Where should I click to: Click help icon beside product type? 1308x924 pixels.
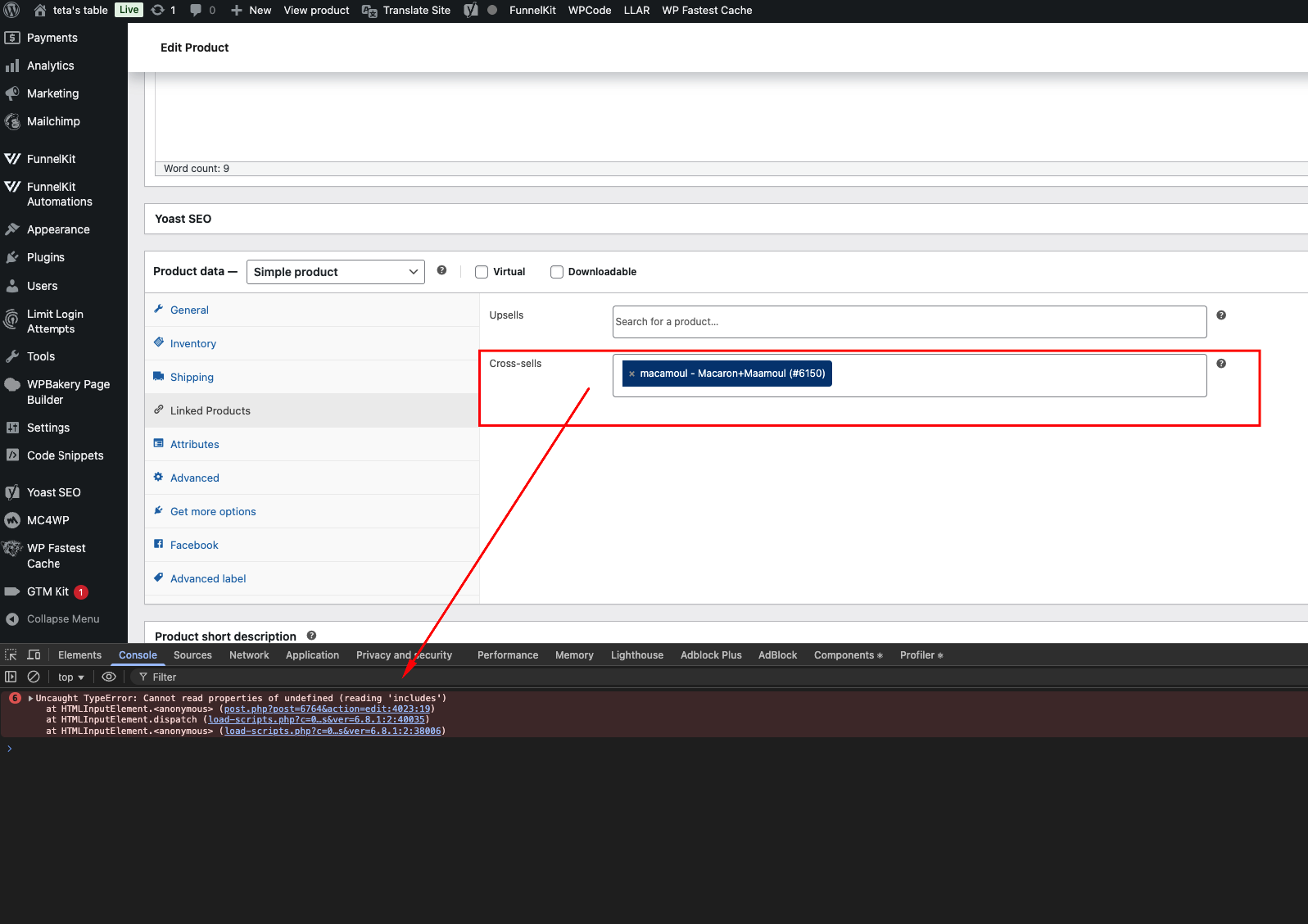[441, 270]
